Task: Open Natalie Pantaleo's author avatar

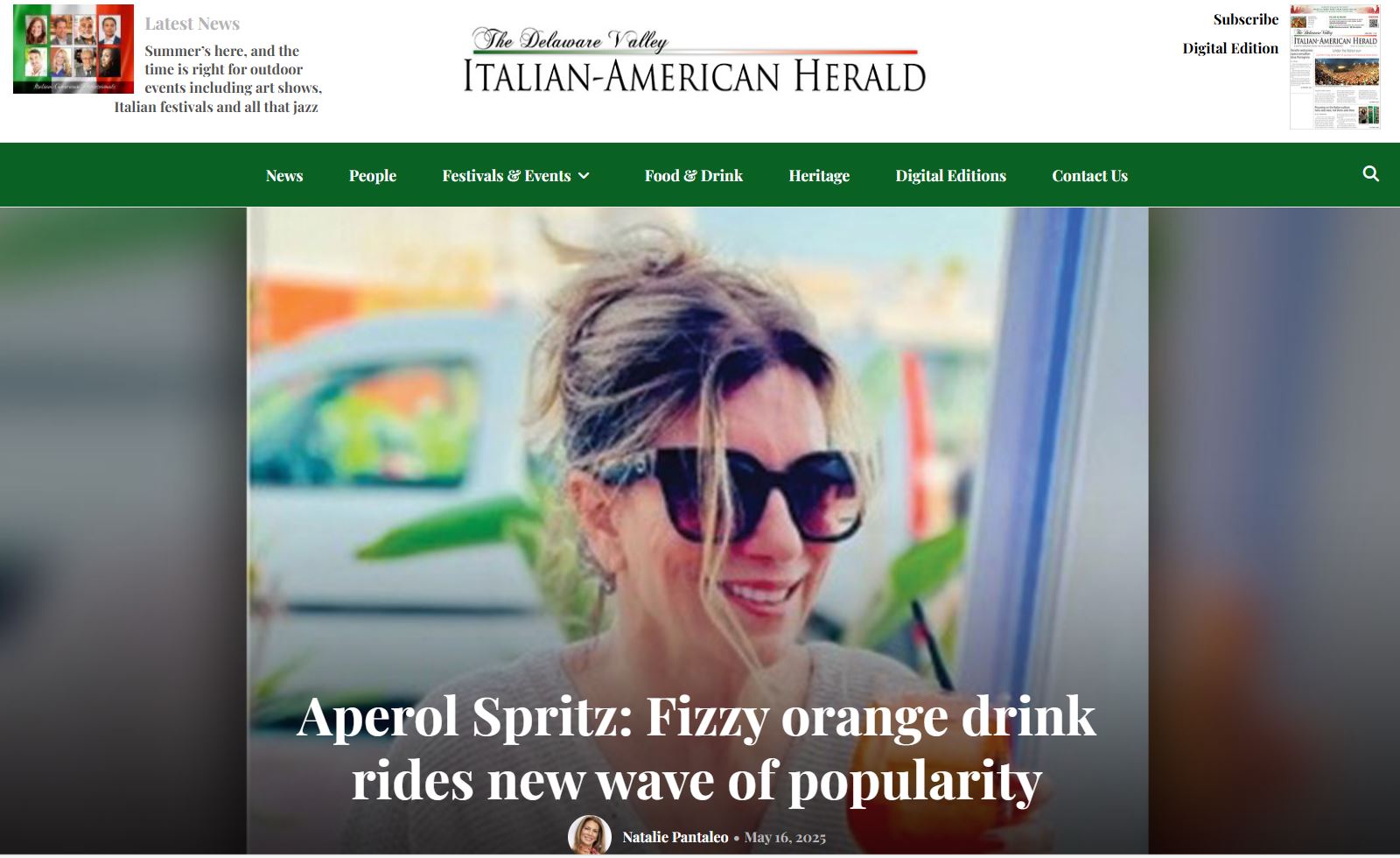Action: pos(590,836)
